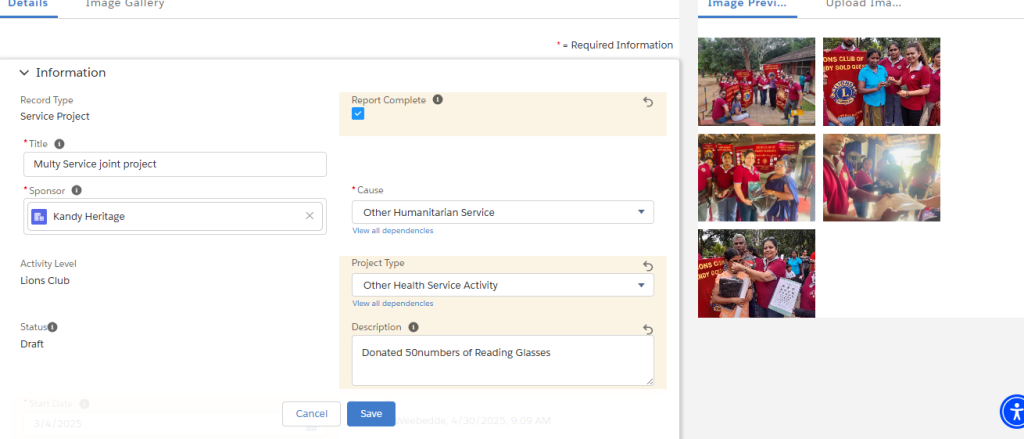Click the Kandy Heritage account icon
Image resolution: width=1024 pixels, height=439 pixels.
39,216
